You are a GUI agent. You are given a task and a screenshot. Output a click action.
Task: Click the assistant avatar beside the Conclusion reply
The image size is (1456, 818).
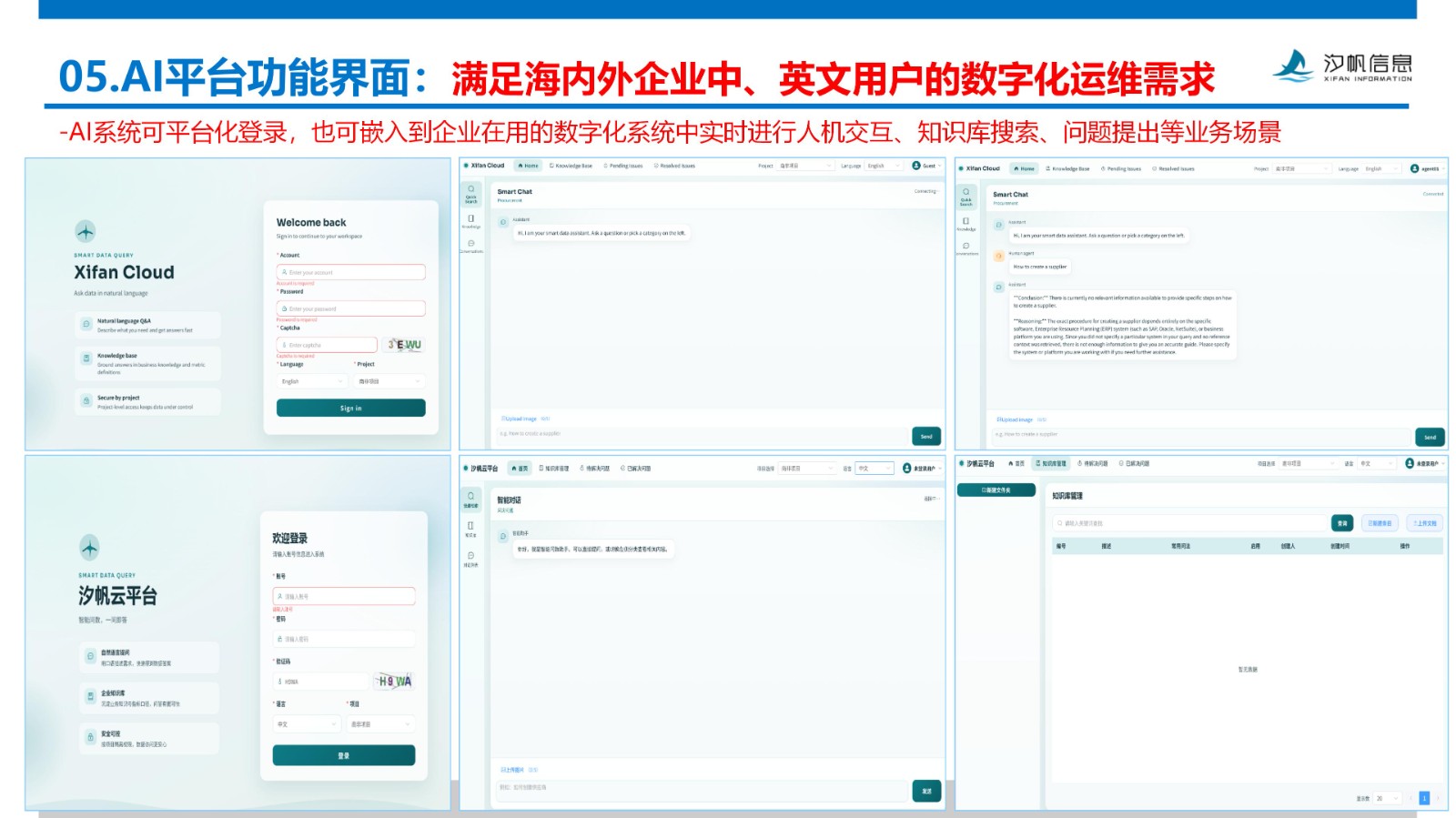click(x=999, y=288)
